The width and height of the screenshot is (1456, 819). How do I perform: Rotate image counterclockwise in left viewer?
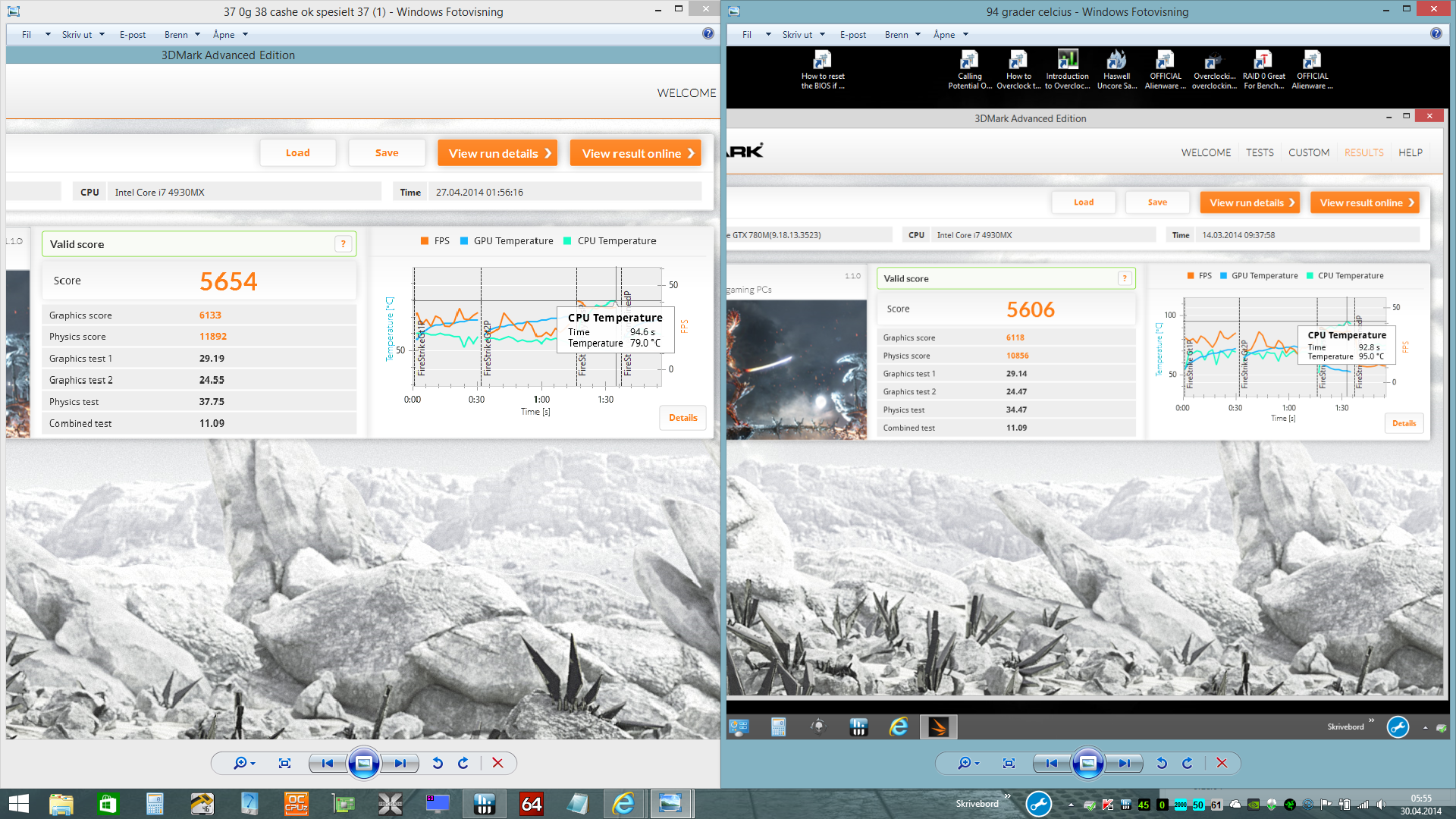[438, 763]
